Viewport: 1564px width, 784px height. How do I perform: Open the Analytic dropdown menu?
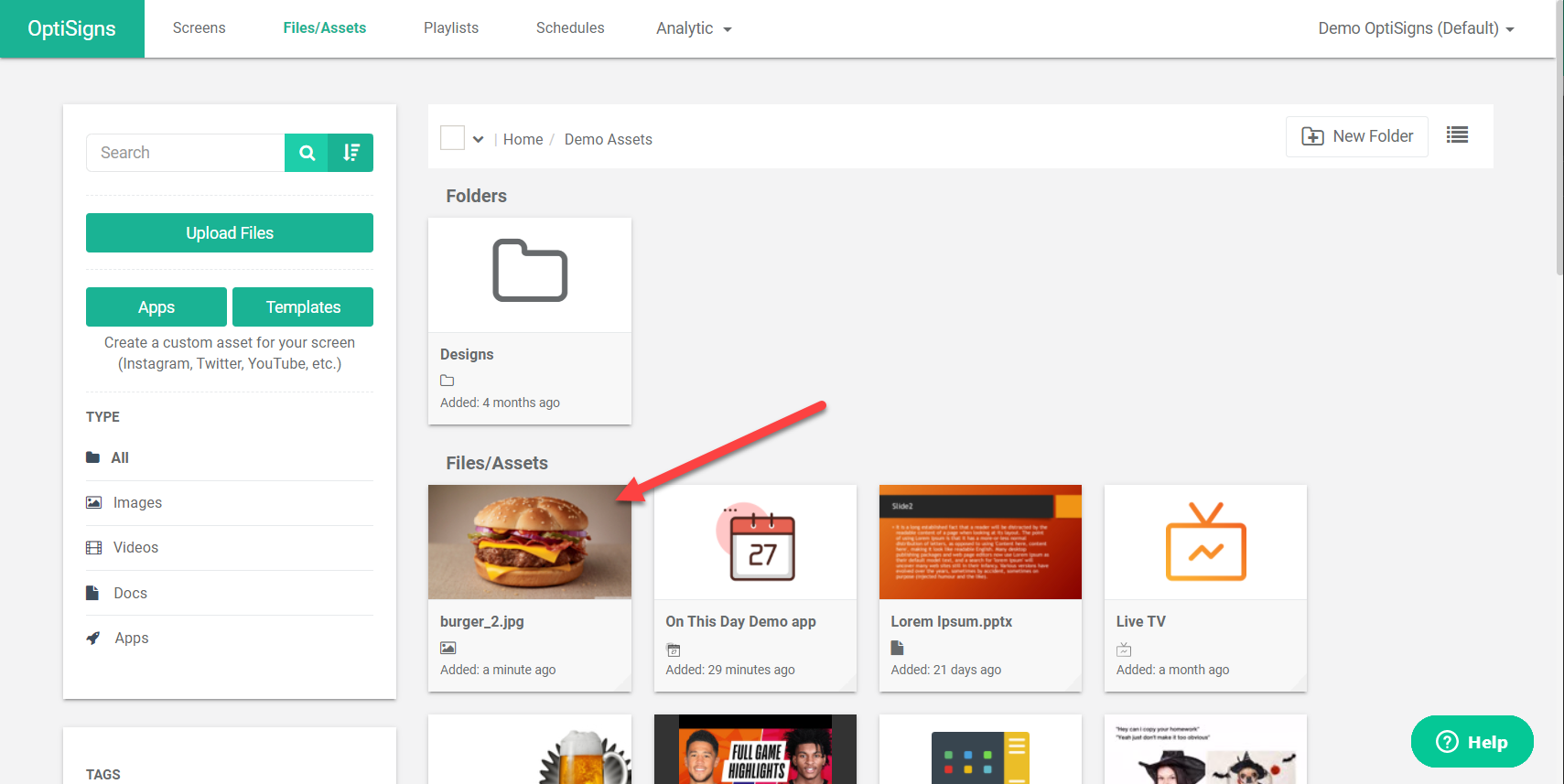point(694,28)
